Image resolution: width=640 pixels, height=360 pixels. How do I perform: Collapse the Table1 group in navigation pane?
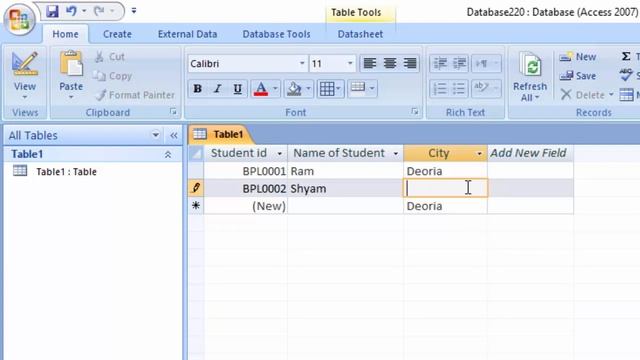(x=168, y=154)
